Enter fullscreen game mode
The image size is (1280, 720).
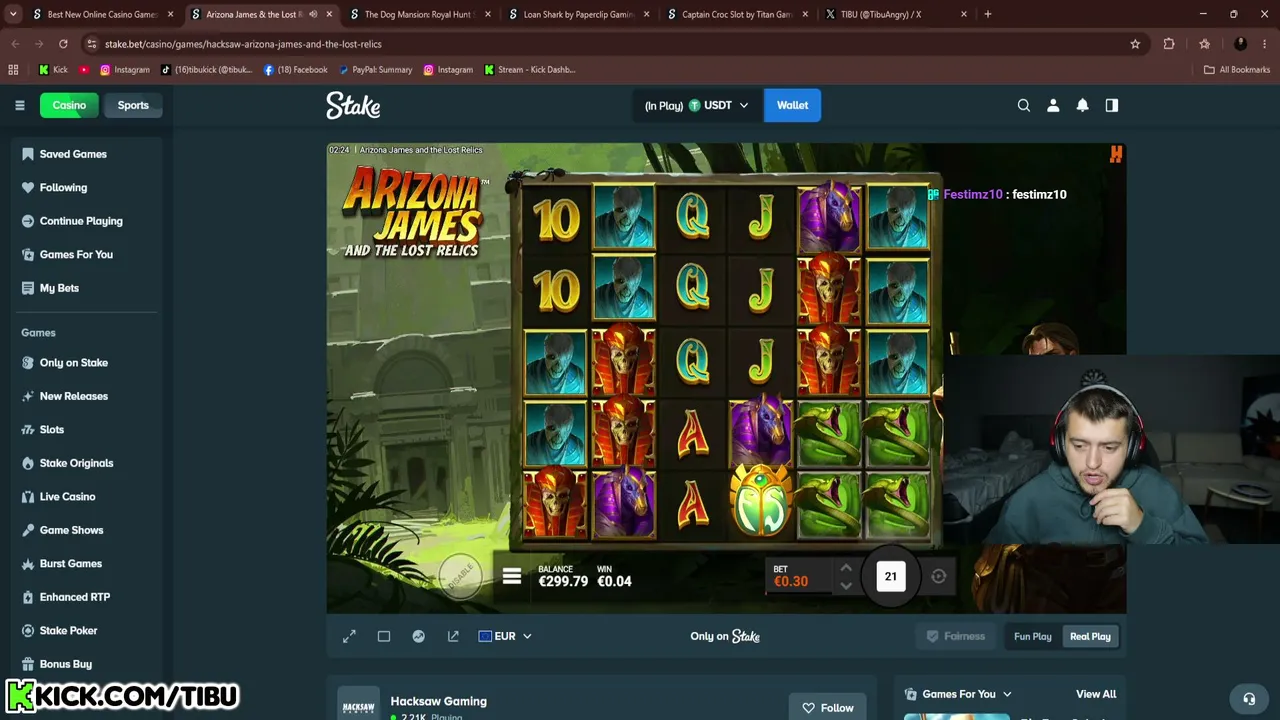(349, 636)
